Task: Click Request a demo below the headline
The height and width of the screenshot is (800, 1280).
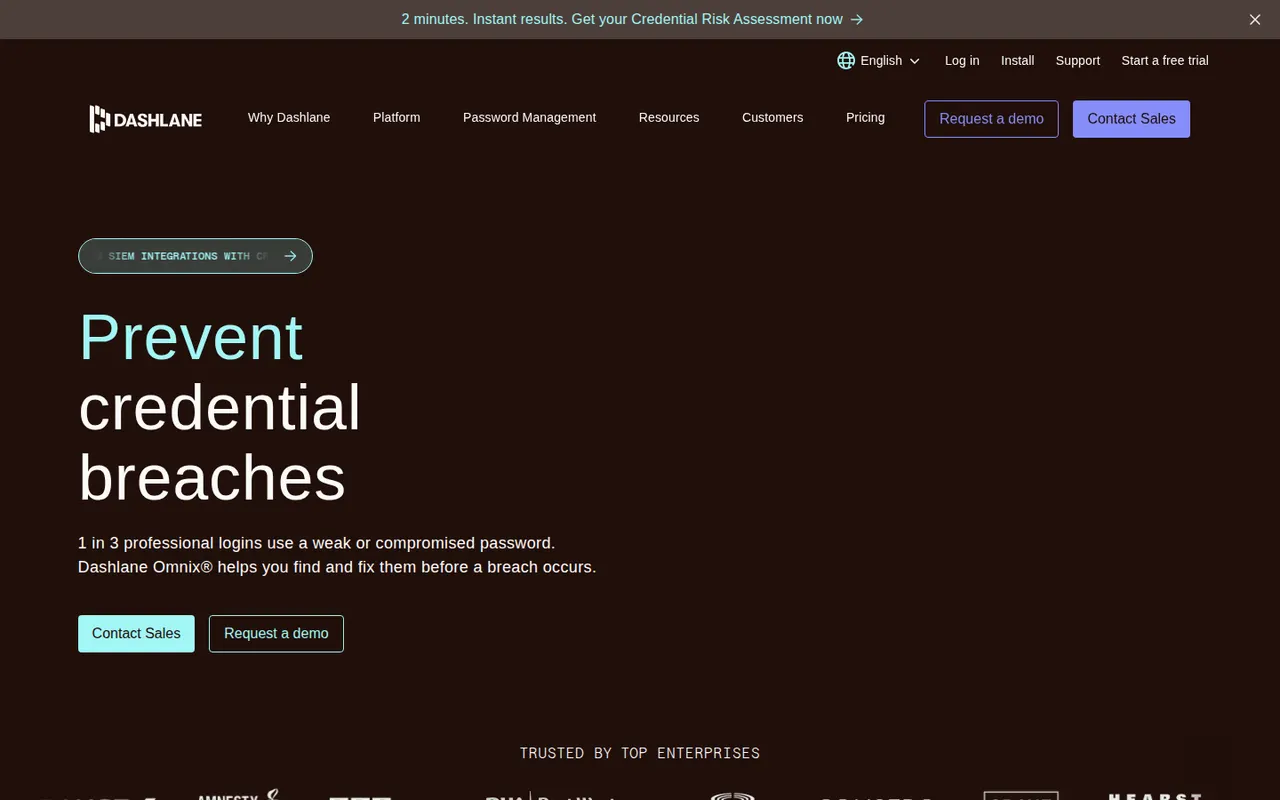Action: [276, 633]
